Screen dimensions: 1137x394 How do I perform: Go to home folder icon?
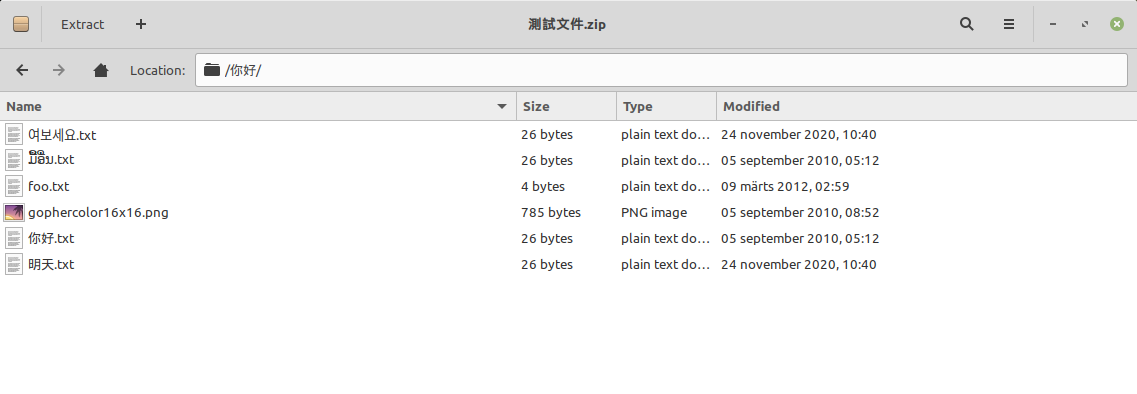click(101, 70)
